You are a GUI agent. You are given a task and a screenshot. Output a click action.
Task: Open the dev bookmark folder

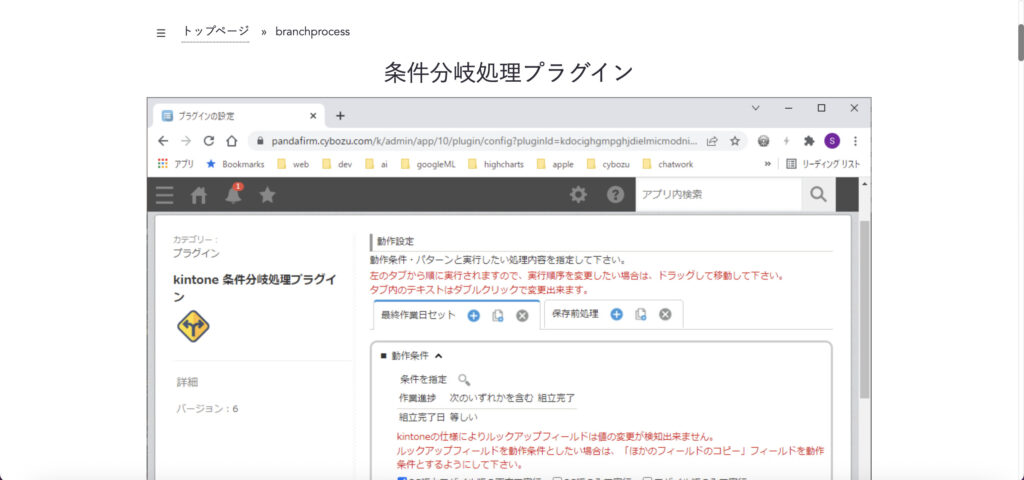point(338,165)
